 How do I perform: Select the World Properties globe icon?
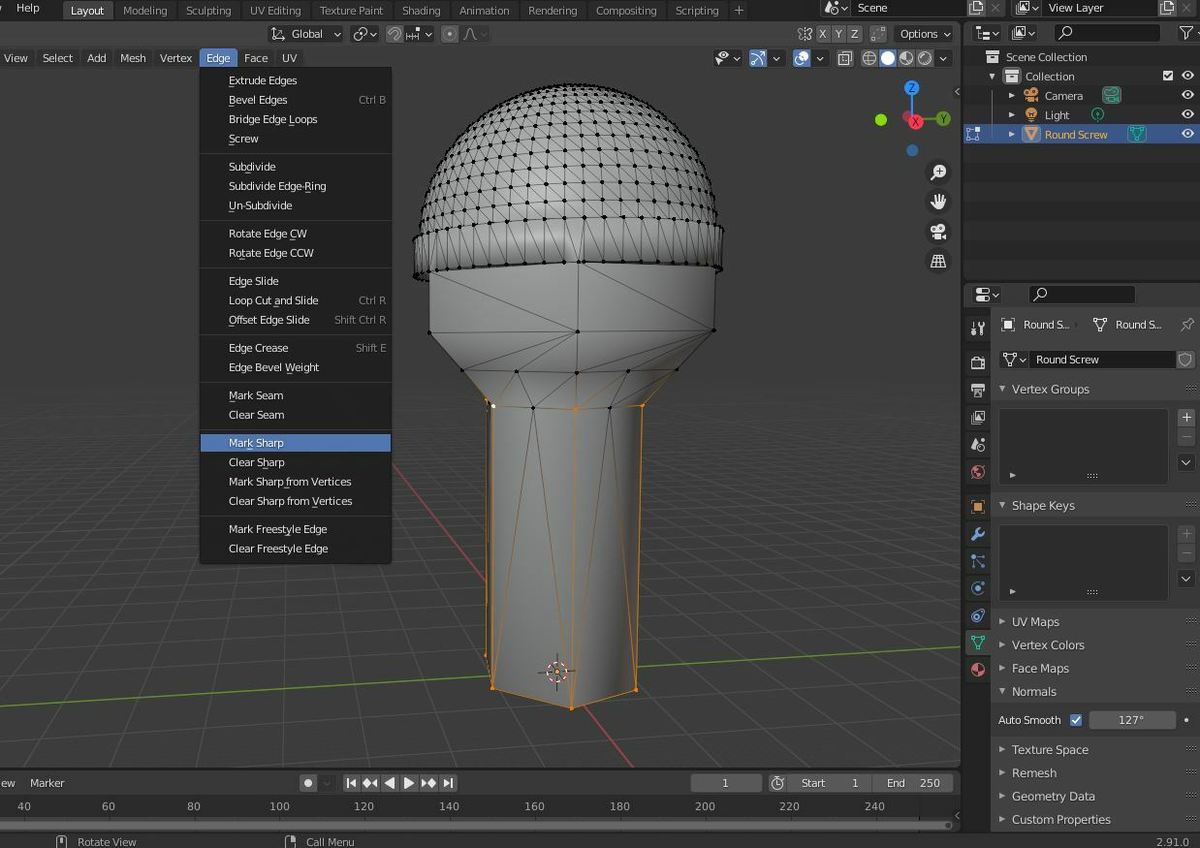tap(977, 472)
